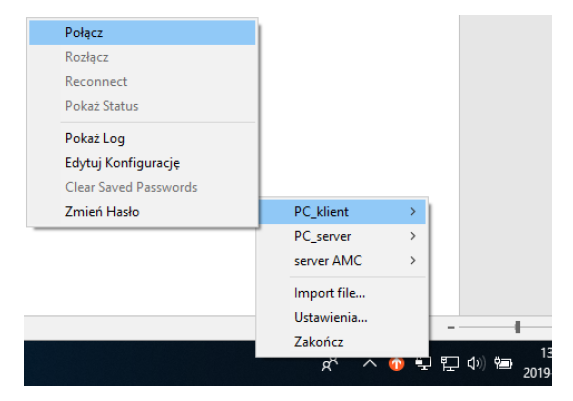Click the display monitor tray icon
This screenshot has height=401, width=573.
click(423, 364)
